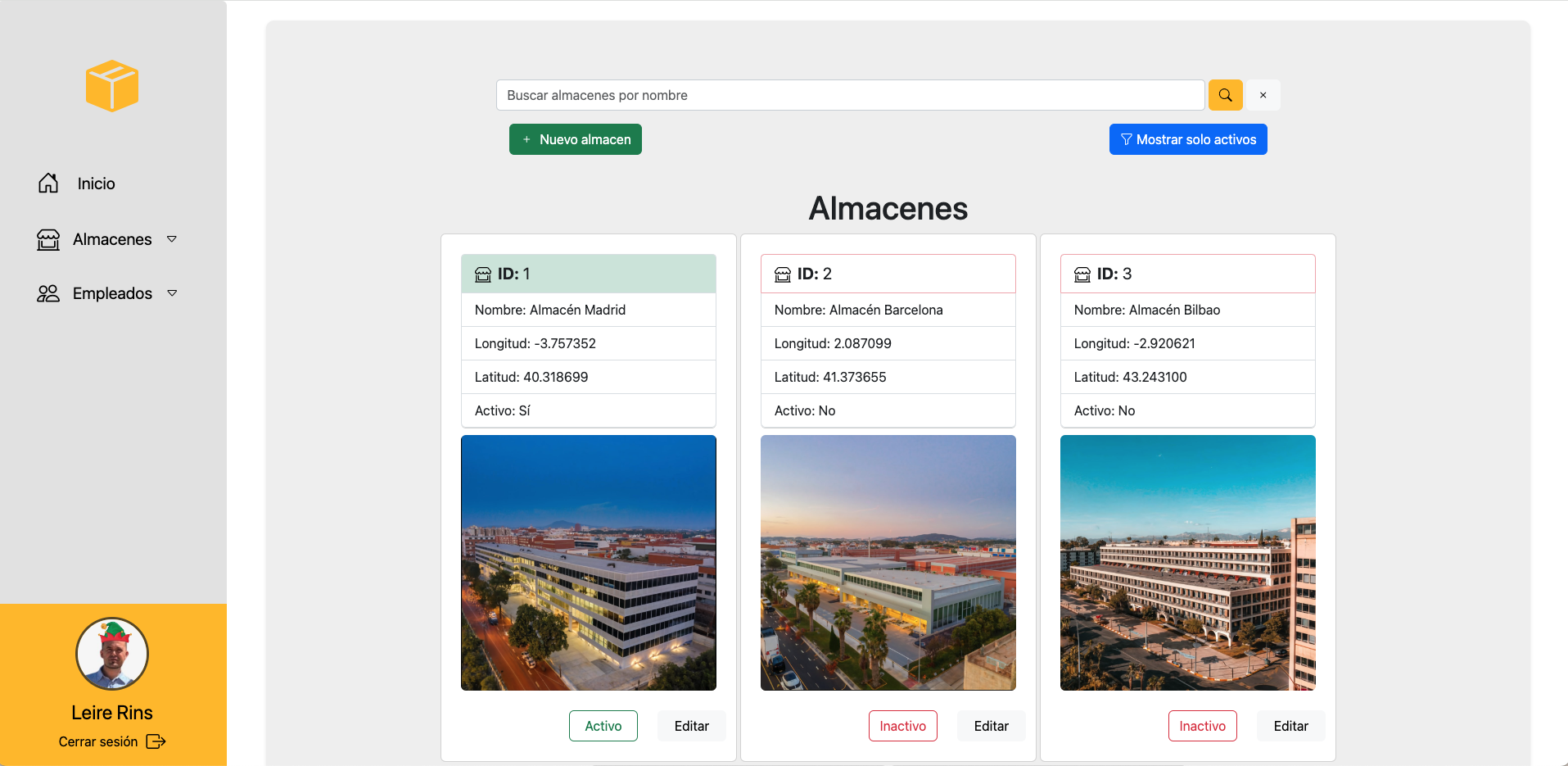Viewport: 1568px width, 766px height.
Task: Toggle the Inactivo status of Almacén Bilbao
Action: coord(1203,726)
